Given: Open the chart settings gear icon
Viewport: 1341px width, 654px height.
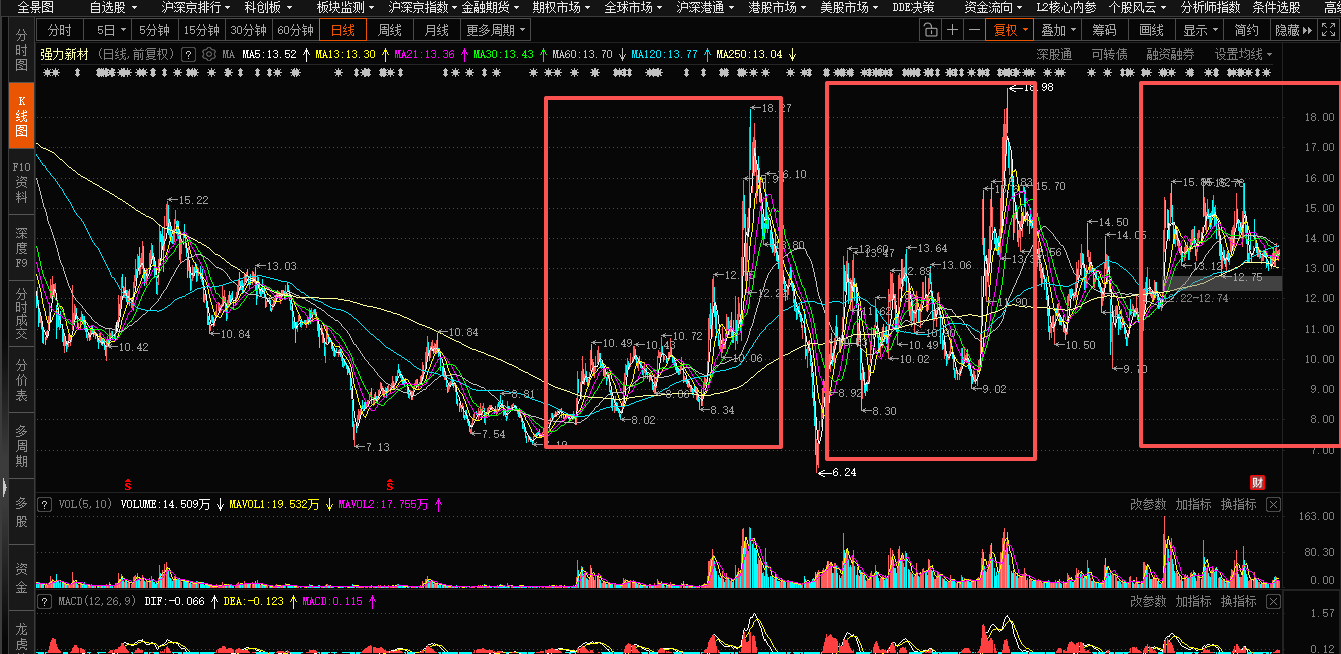Looking at the screenshot, I should click(x=209, y=54).
